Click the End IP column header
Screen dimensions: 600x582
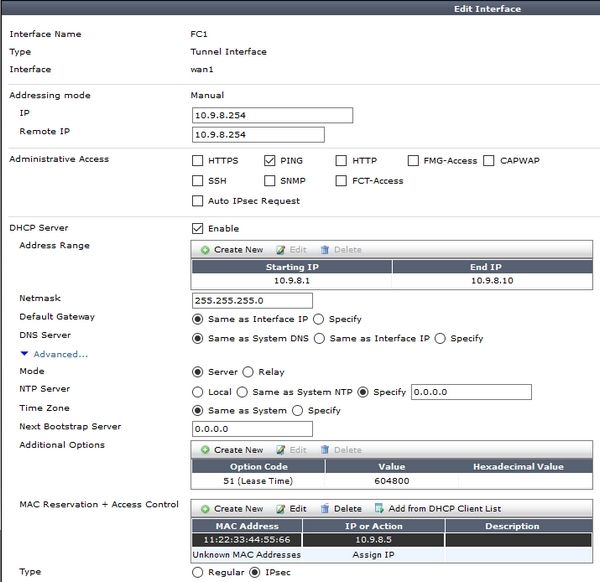pyautogui.click(x=492, y=267)
